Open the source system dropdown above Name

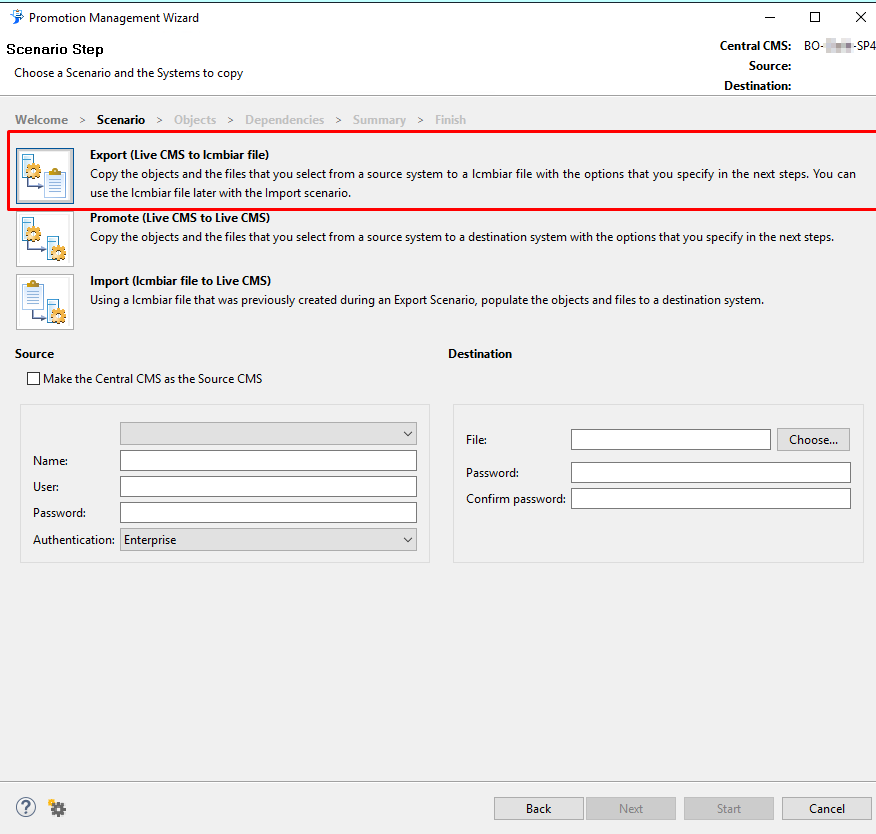[268, 433]
